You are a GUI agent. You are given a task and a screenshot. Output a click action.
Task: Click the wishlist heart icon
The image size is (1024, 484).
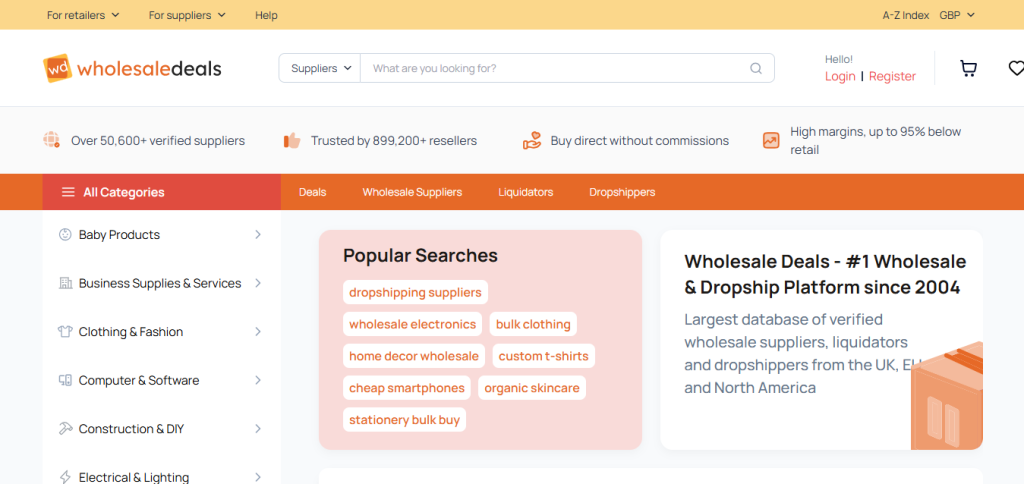pos(1016,68)
